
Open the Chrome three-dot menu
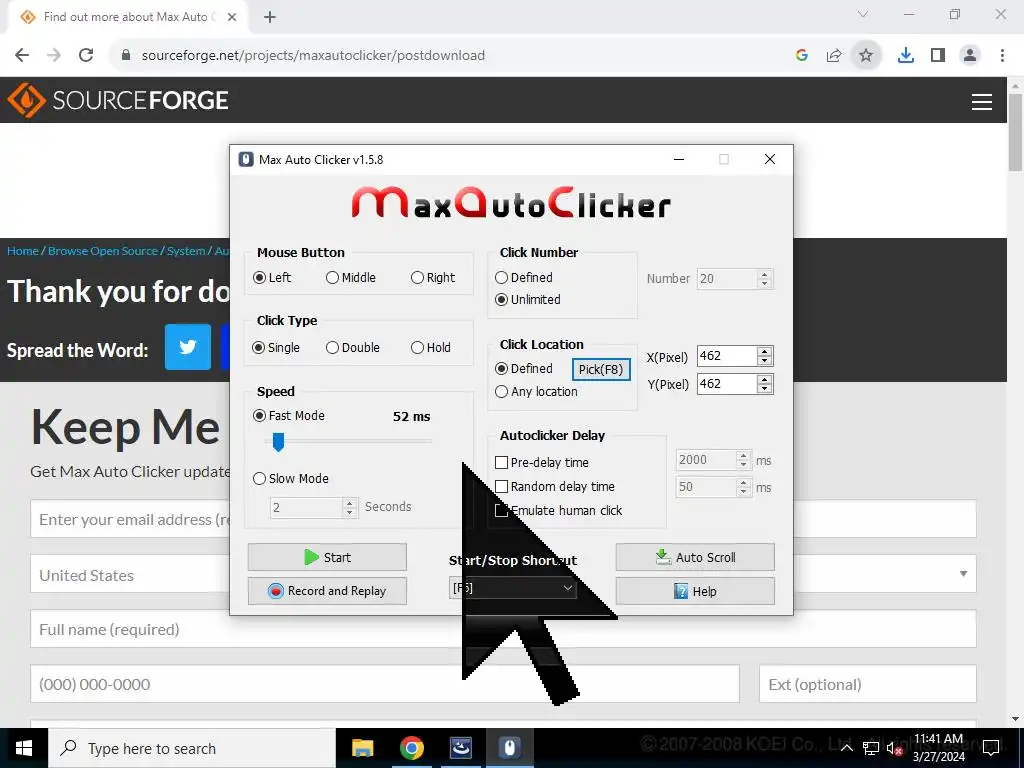click(1002, 56)
